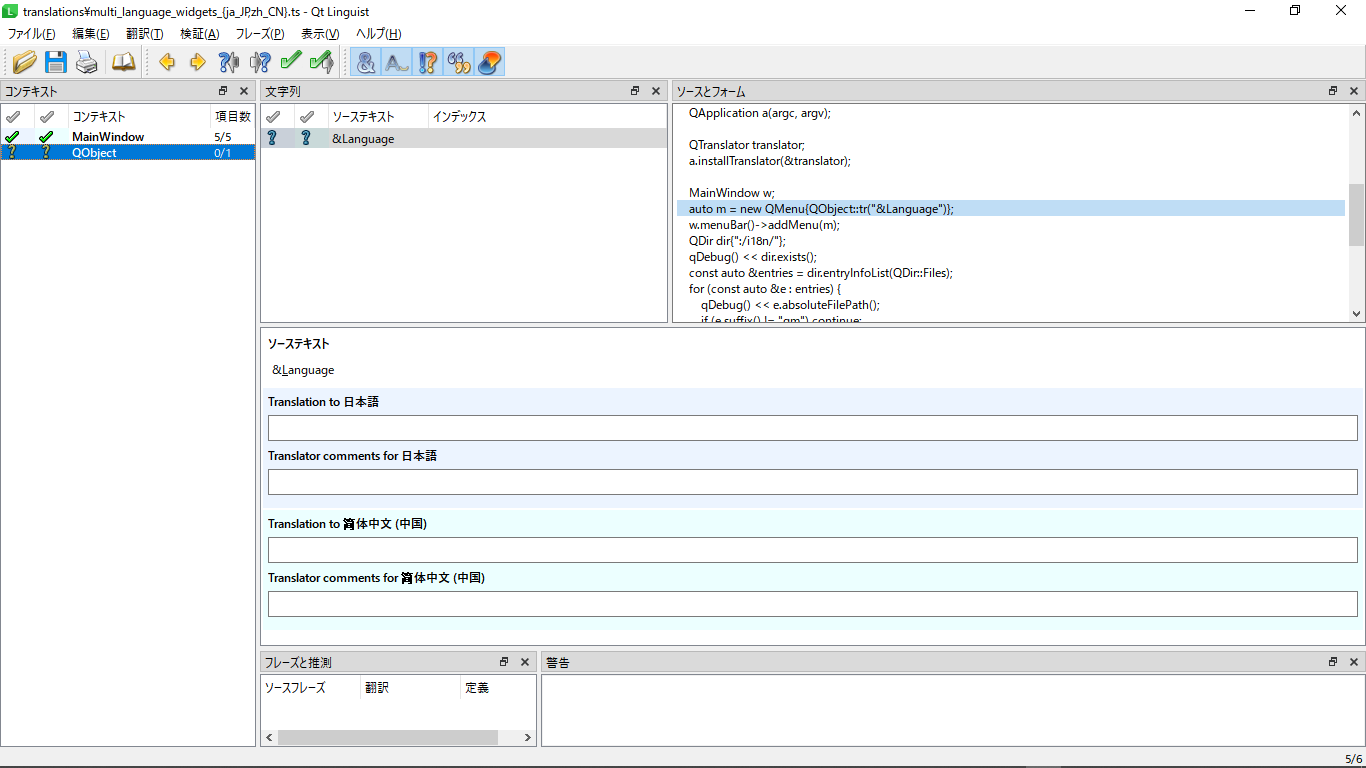Click the source code vertical scrollbar thumb
Screen dimensions: 1366x768
[1356, 214]
